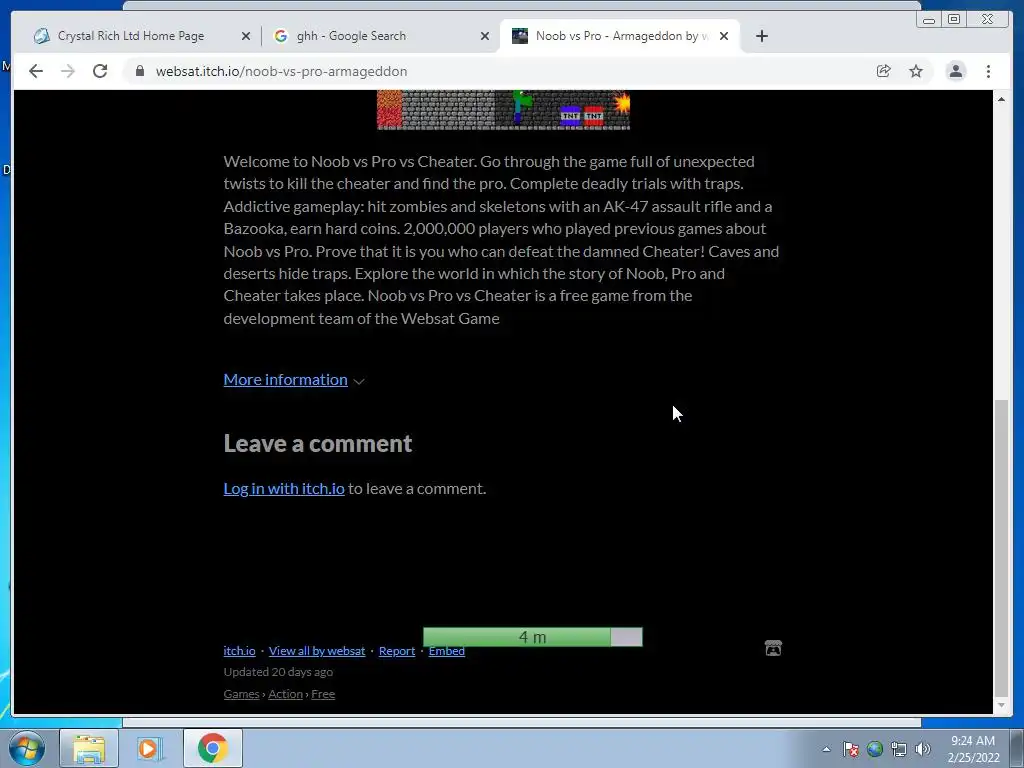The height and width of the screenshot is (768, 1024).
Task: Open the itch.io footer link
Action: point(239,650)
